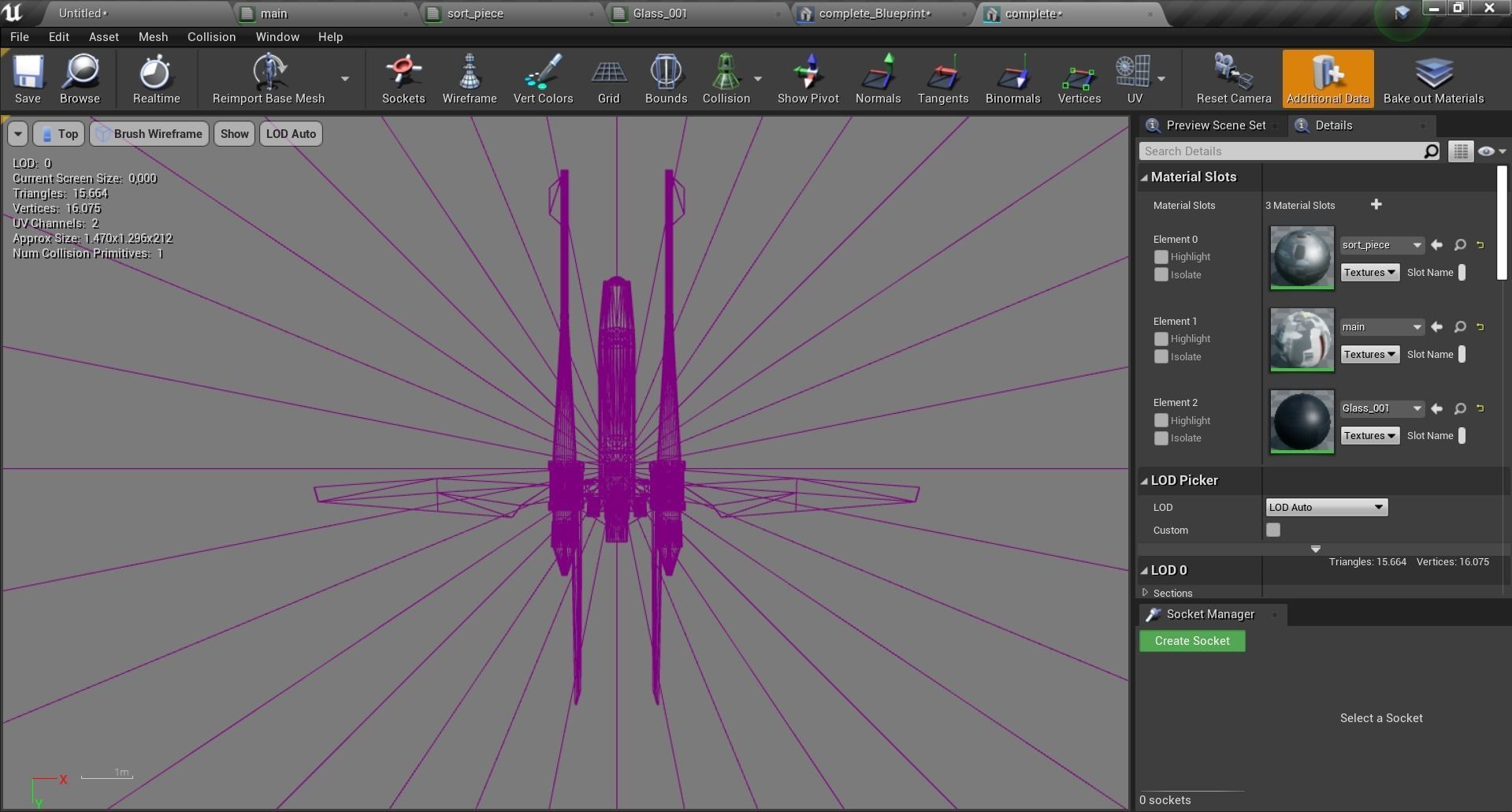
Task: Toggle Binormals visualization
Action: pos(1012,79)
